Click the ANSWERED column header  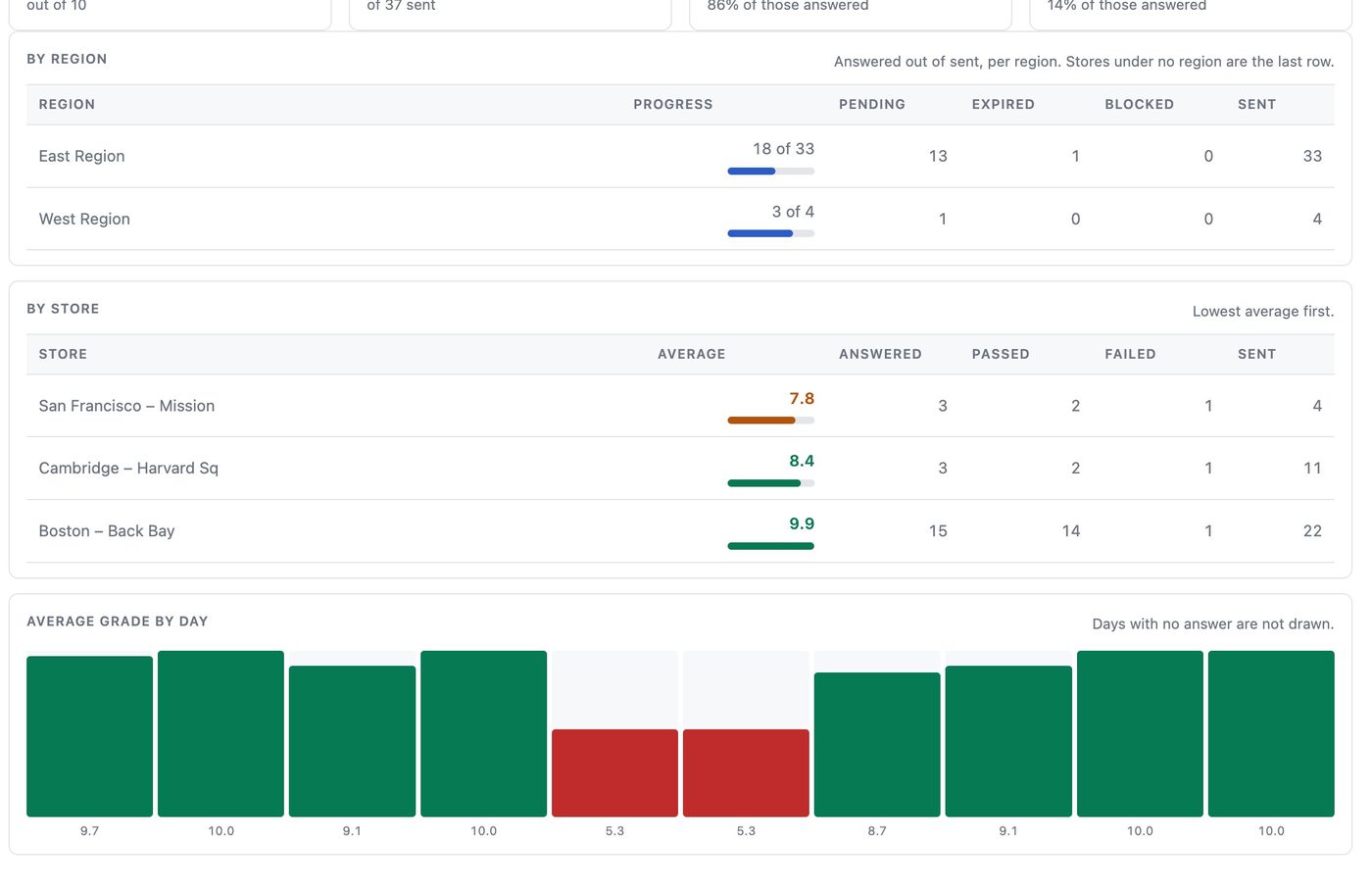pyautogui.click(x=880, y=354)
